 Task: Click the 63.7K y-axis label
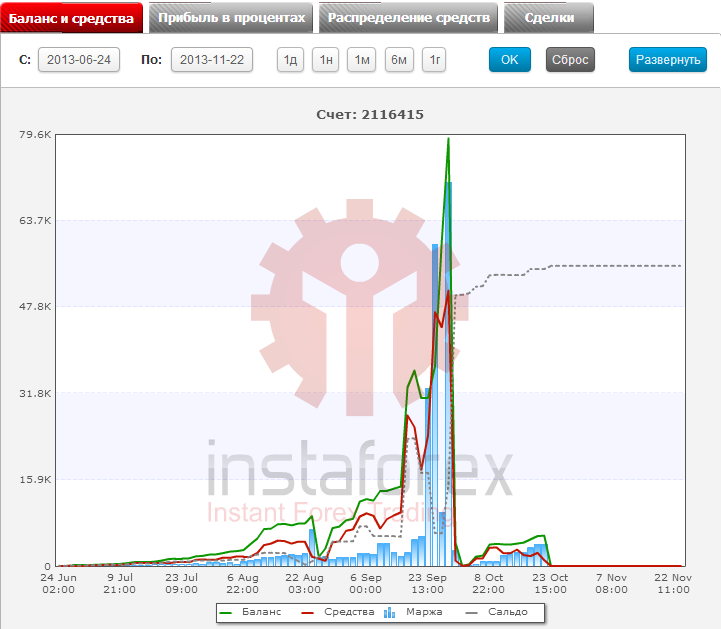pos(35,221)
